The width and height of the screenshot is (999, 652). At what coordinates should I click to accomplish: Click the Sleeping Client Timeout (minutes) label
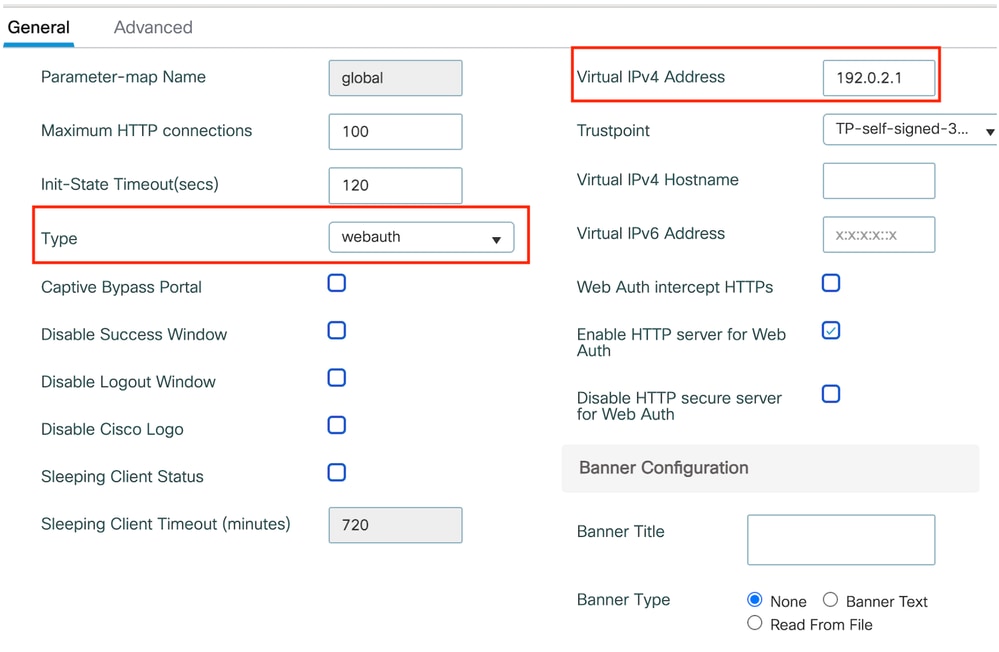(x=166, y=524)
